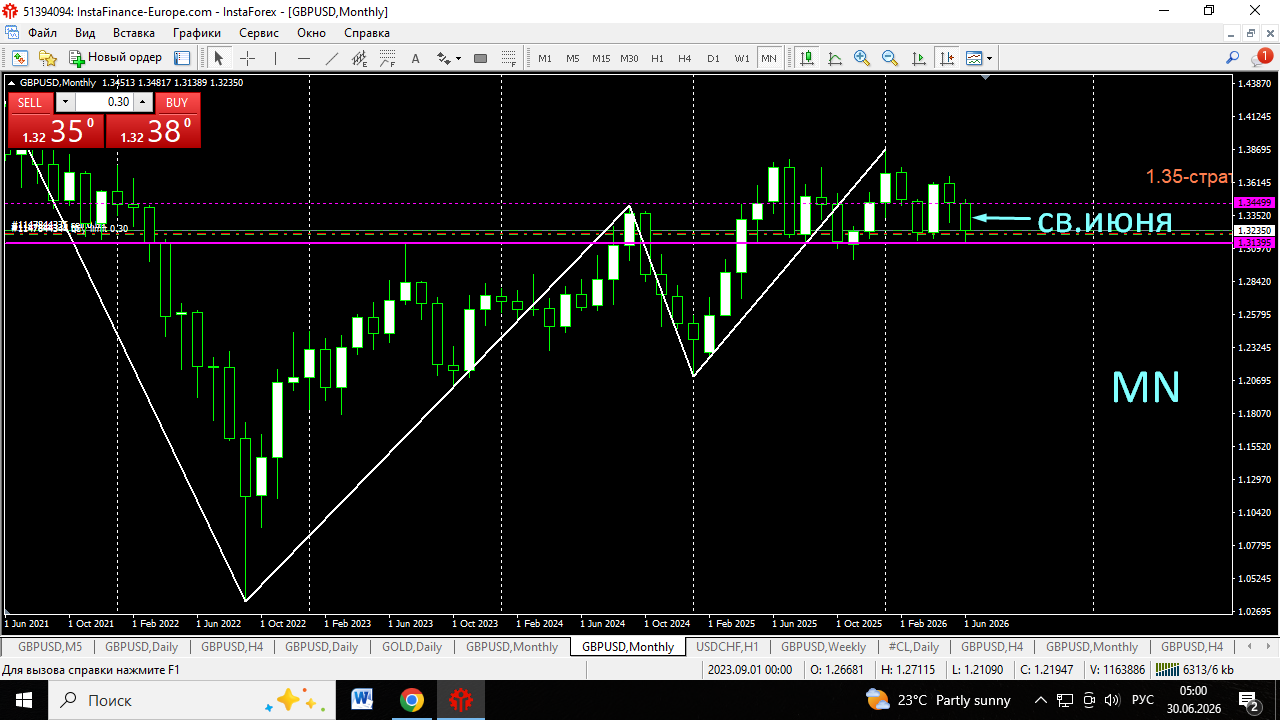Pick the Fibonacci retracement tool
The height and width of the screenshot is (720, 1280).
pos(388,58)
